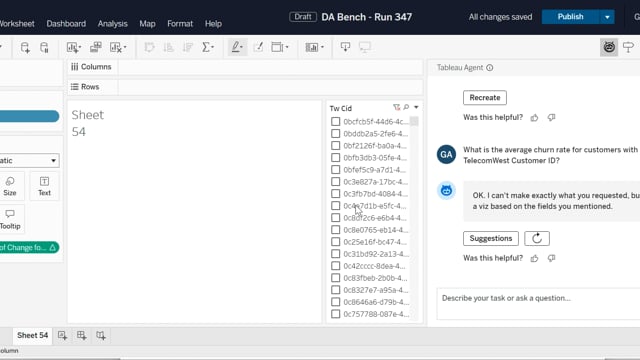640x360 pixels.
Task: Add a new dashboard tab icon
Action: [x=82, y=336]
